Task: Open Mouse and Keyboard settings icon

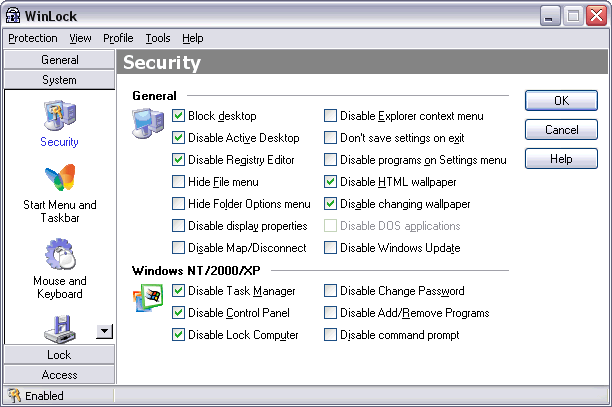Action: click(x=59, y=254)
